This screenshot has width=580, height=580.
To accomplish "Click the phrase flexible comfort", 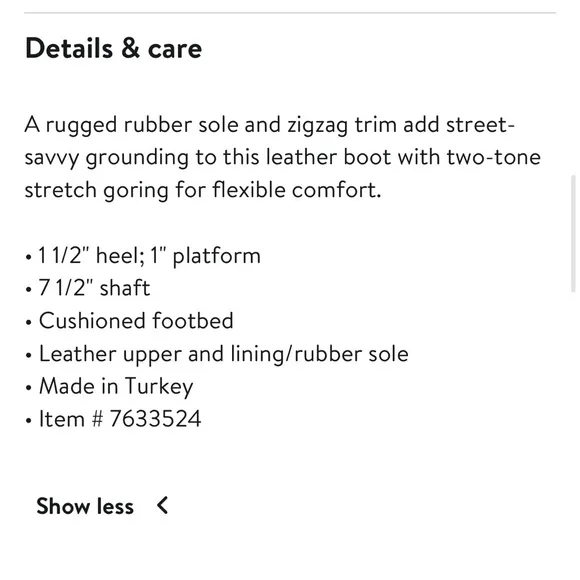I will point(297,190).
